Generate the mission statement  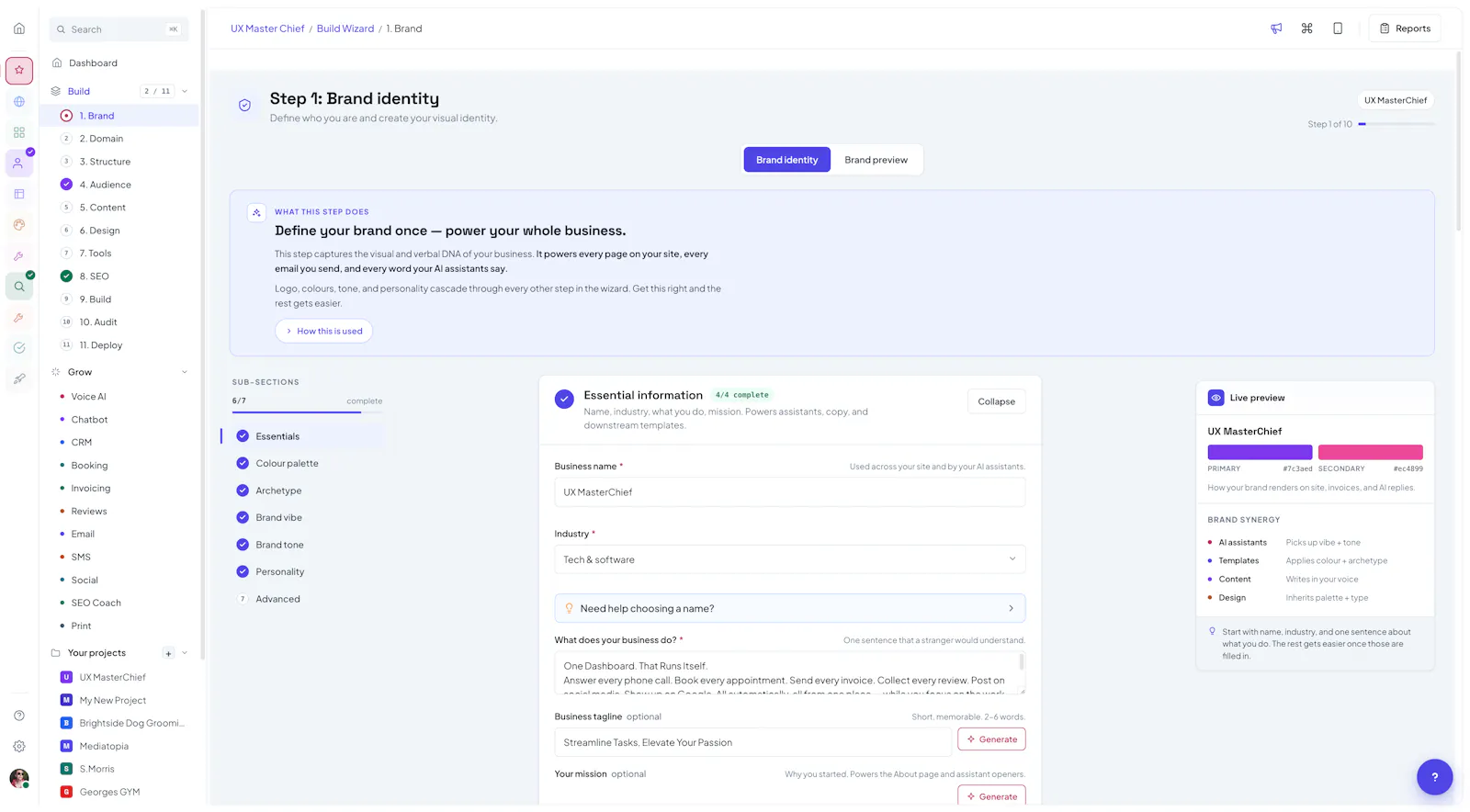click(x=991, y=796)
